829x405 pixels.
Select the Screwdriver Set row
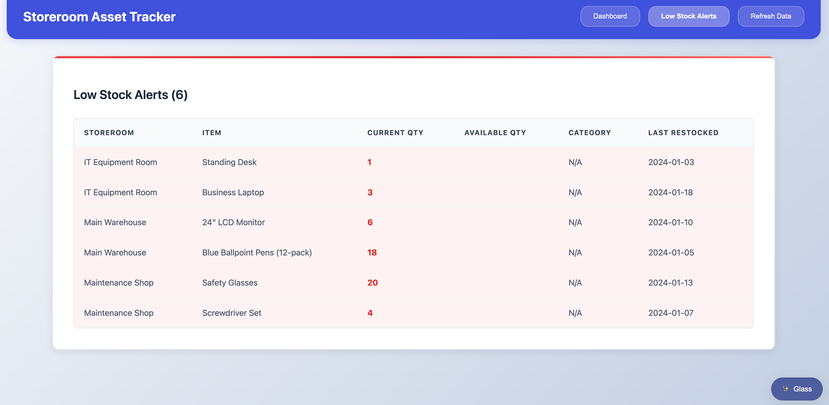point(231,313)
